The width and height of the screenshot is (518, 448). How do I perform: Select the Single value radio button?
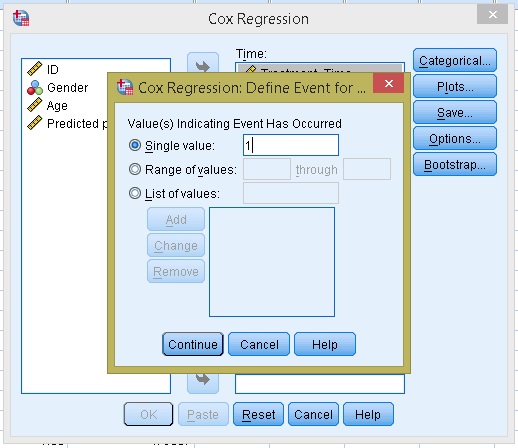(x=135, y=145)
